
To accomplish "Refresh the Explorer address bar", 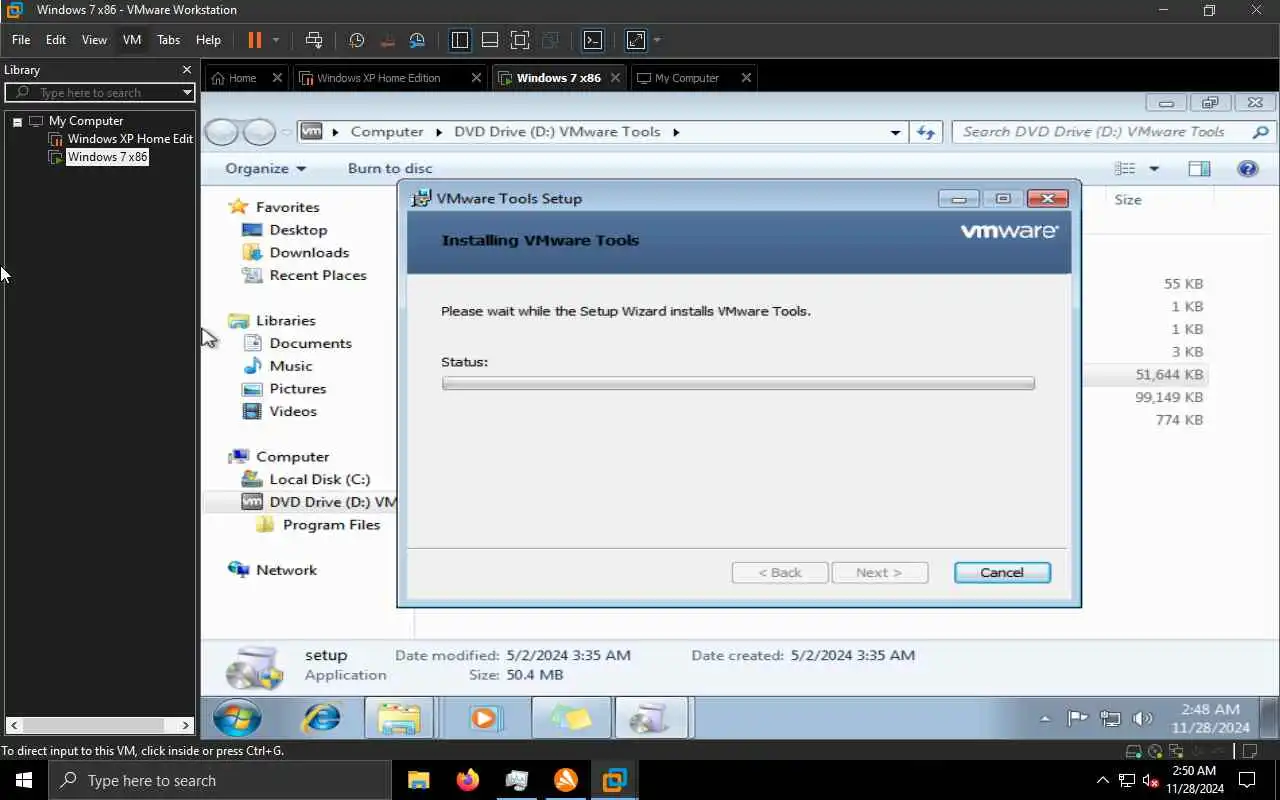I will click(926, 132).
